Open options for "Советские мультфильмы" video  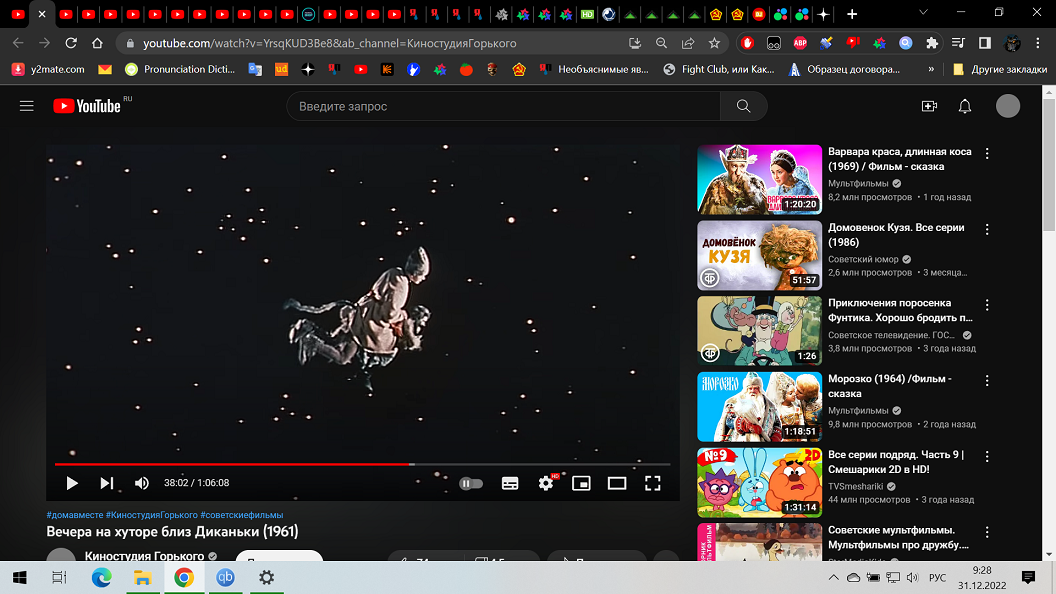coord(987,532)
